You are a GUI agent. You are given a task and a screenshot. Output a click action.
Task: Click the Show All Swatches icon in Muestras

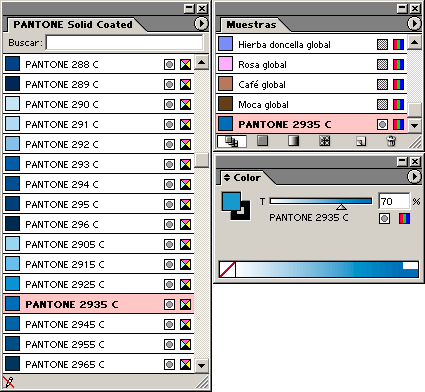click(232, 141)
